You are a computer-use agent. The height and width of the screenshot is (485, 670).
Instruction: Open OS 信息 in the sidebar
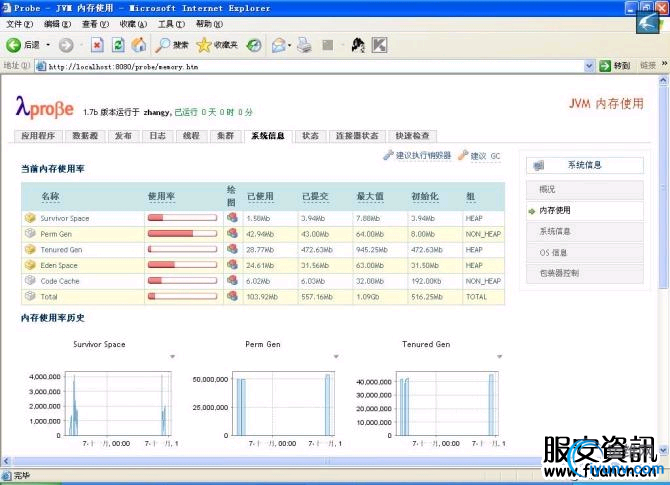coord(585,252)
